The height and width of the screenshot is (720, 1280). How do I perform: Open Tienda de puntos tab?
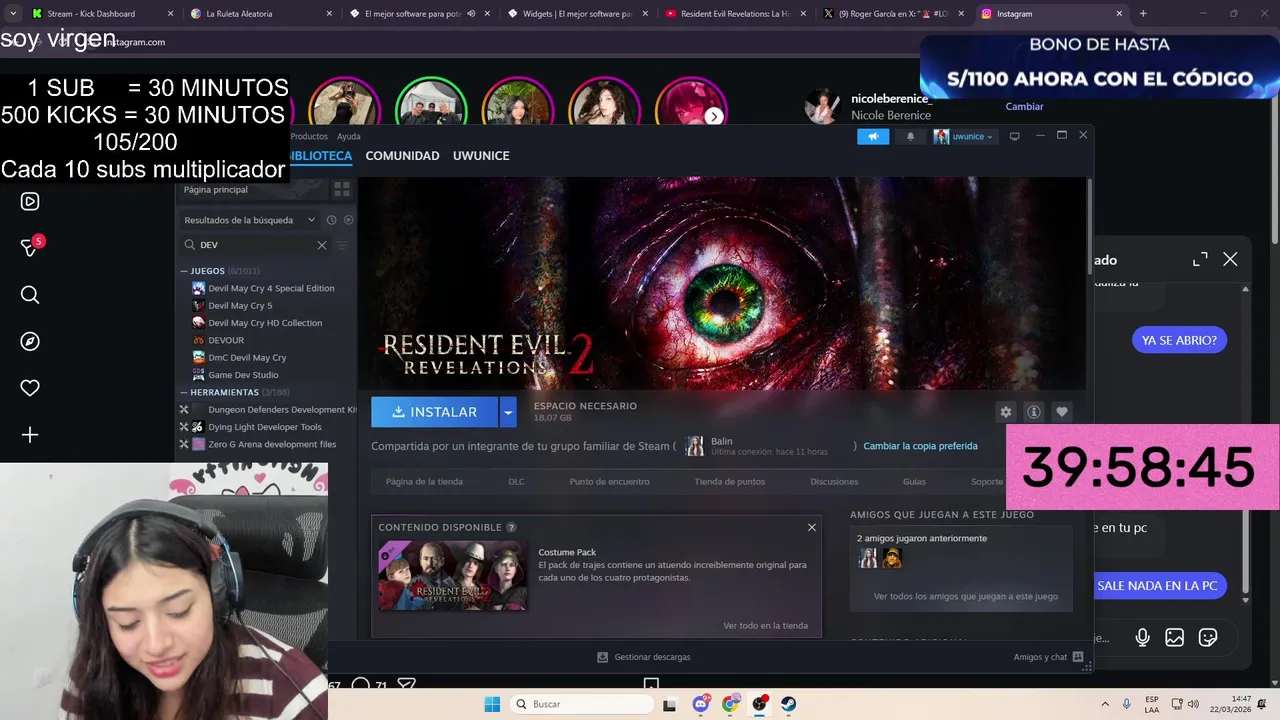pos(730,482)
